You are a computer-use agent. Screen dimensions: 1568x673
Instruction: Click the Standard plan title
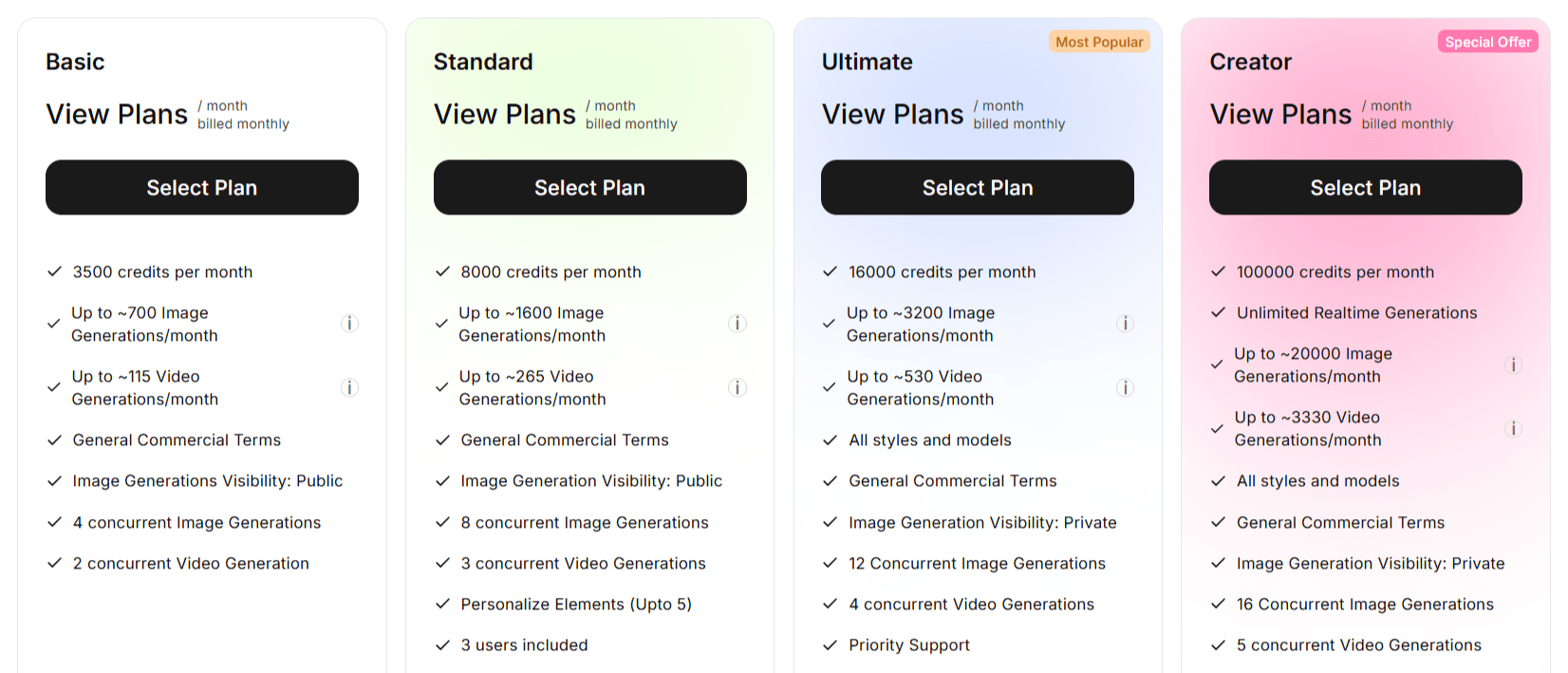483,62
